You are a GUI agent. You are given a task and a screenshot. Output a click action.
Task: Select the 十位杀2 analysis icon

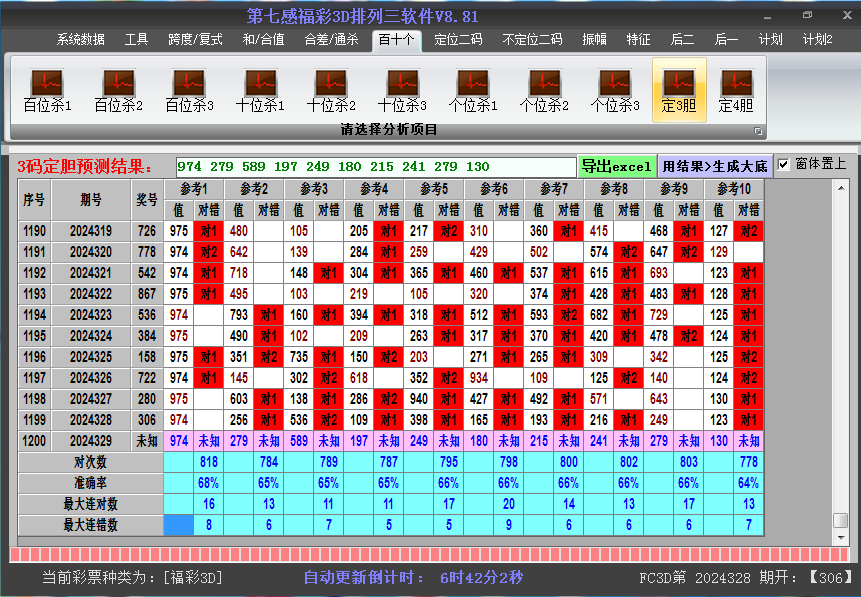(331, 91)
